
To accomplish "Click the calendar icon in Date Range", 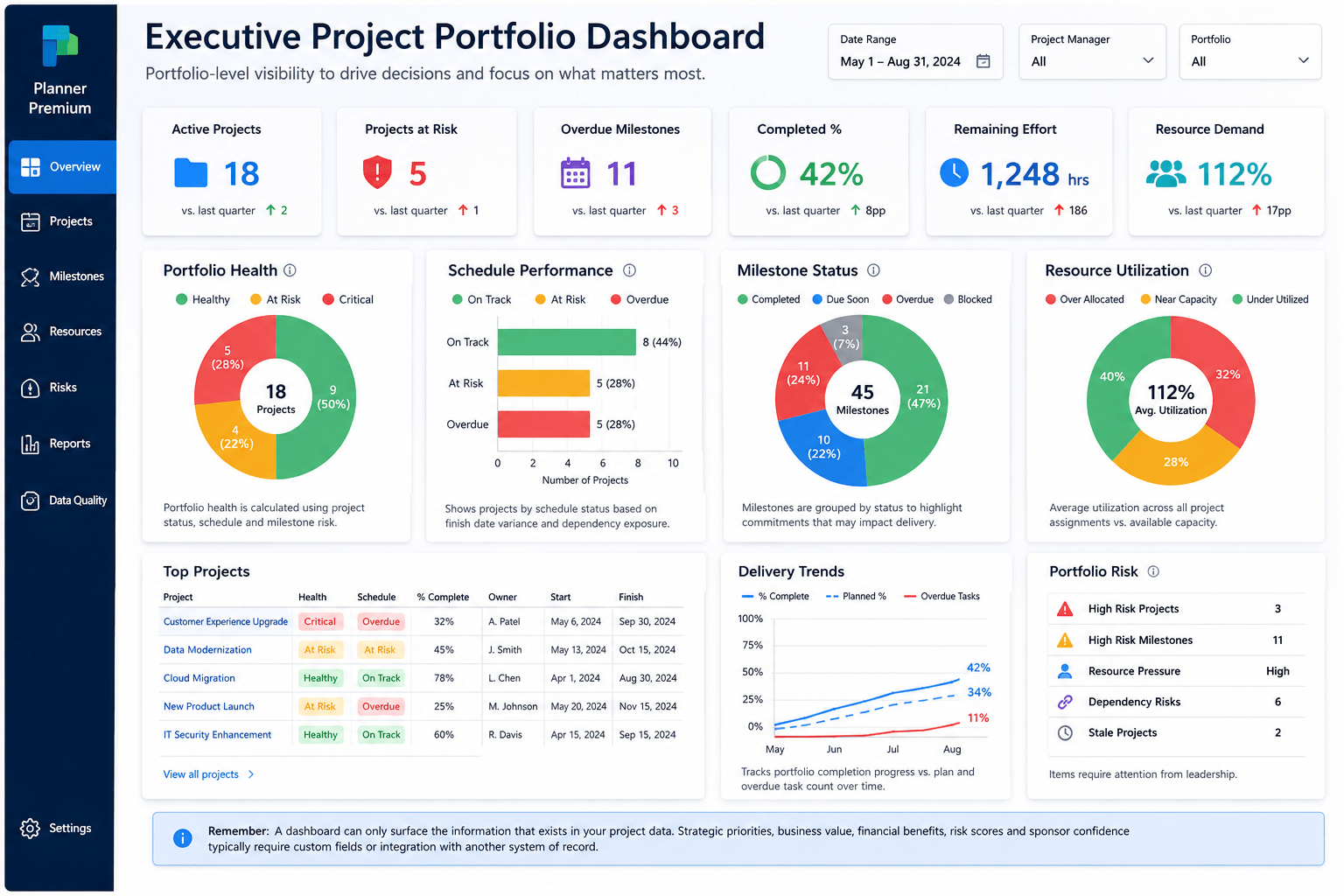I will pyautogui.click(x=983, y=61).
